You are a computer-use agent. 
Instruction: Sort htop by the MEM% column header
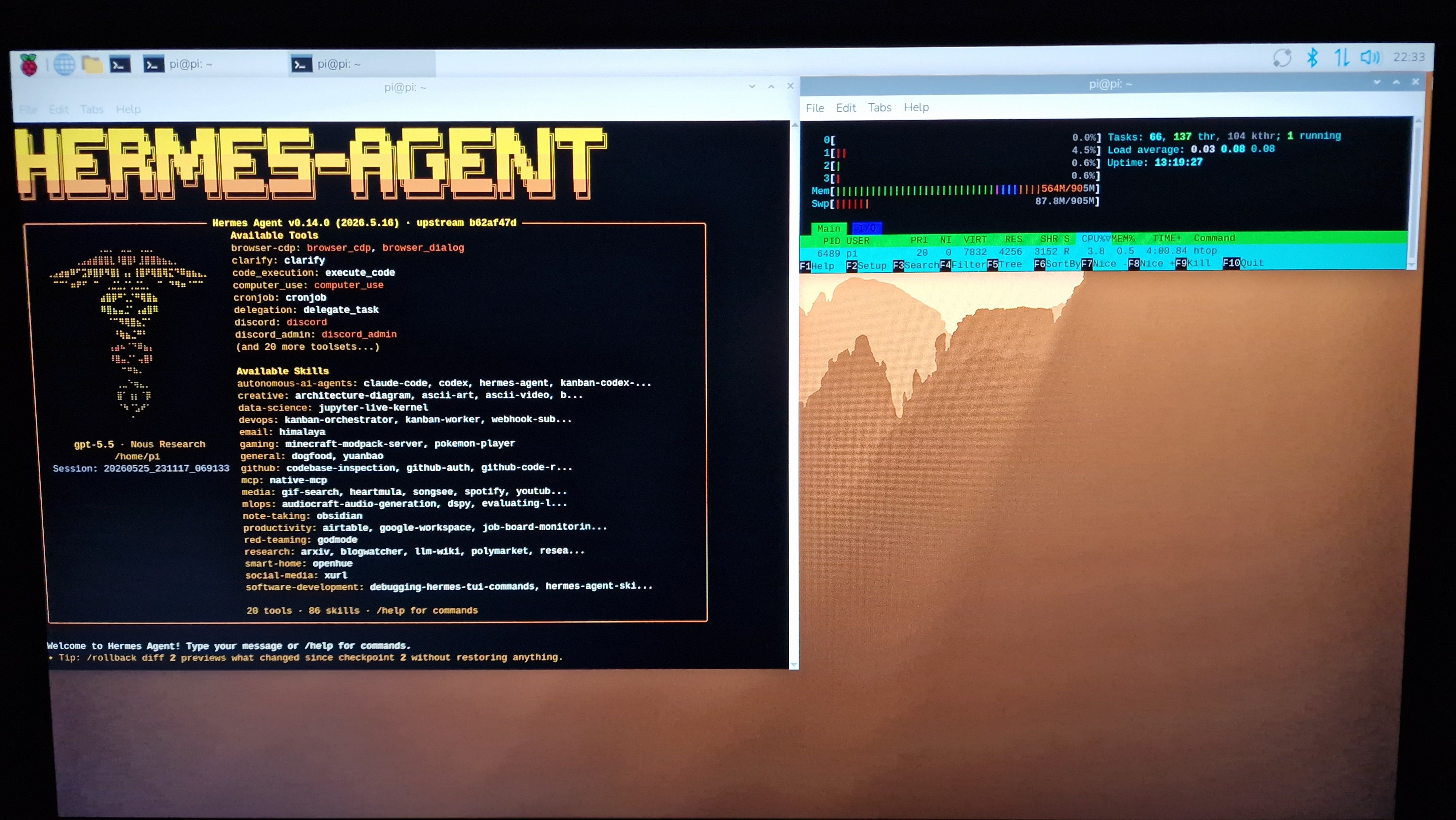point(1123,238)
